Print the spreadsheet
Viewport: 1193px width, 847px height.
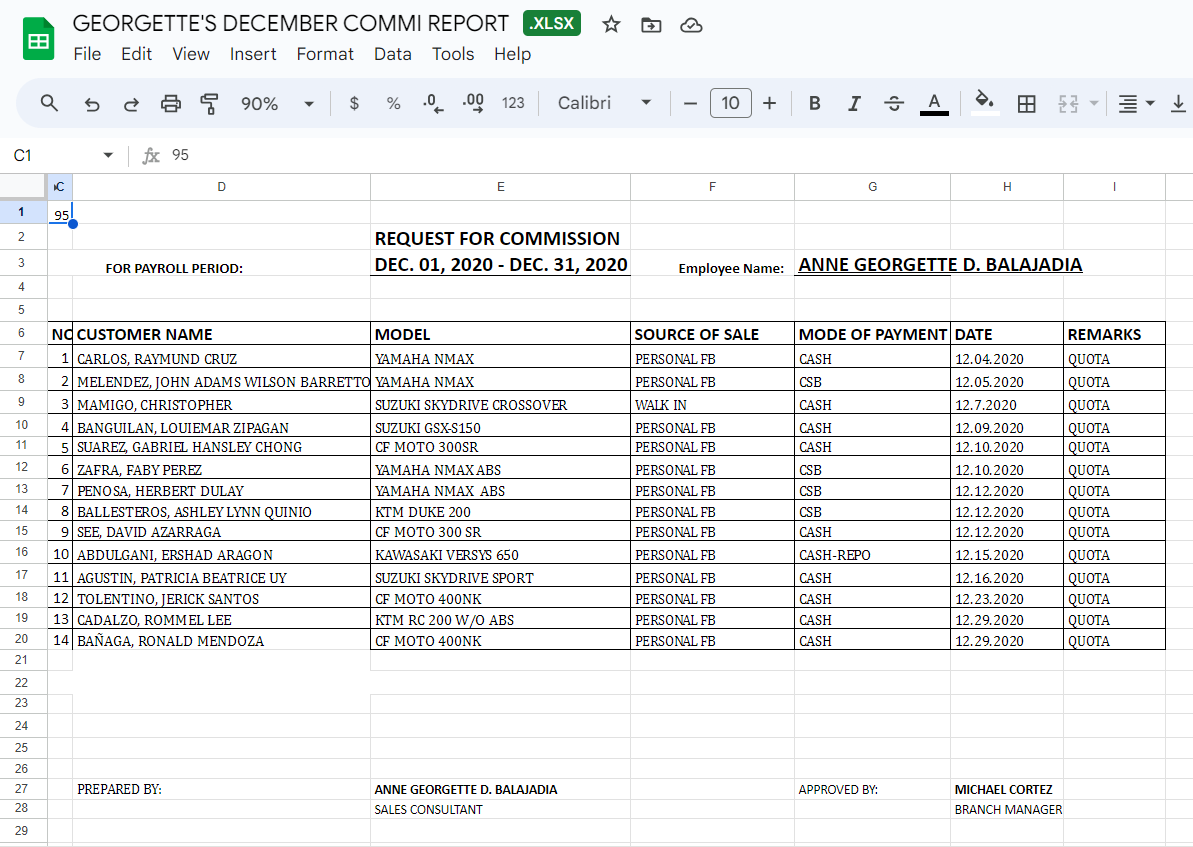click(x=171, y=103)
